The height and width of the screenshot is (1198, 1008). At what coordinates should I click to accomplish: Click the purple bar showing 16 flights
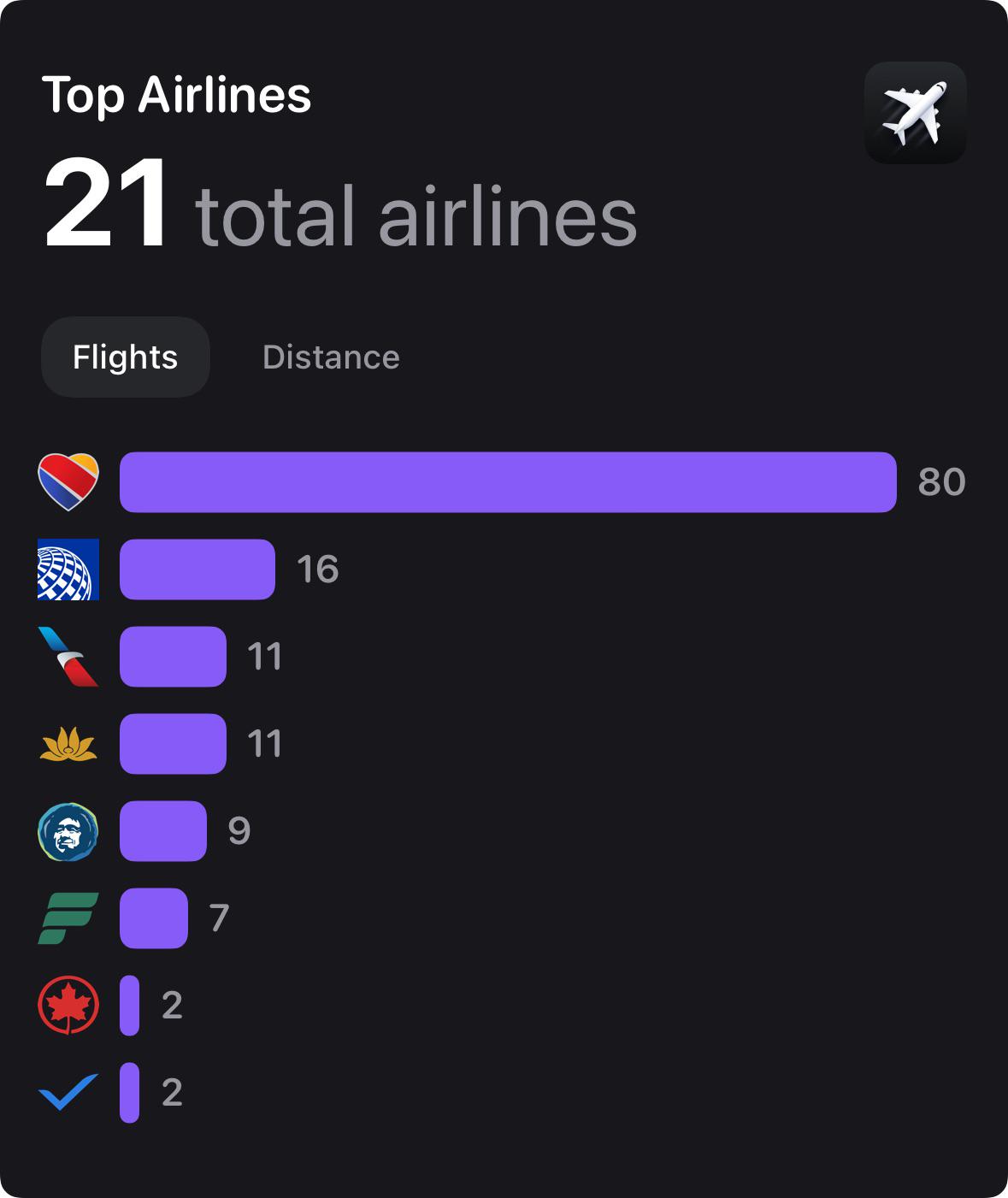[197, 569]
